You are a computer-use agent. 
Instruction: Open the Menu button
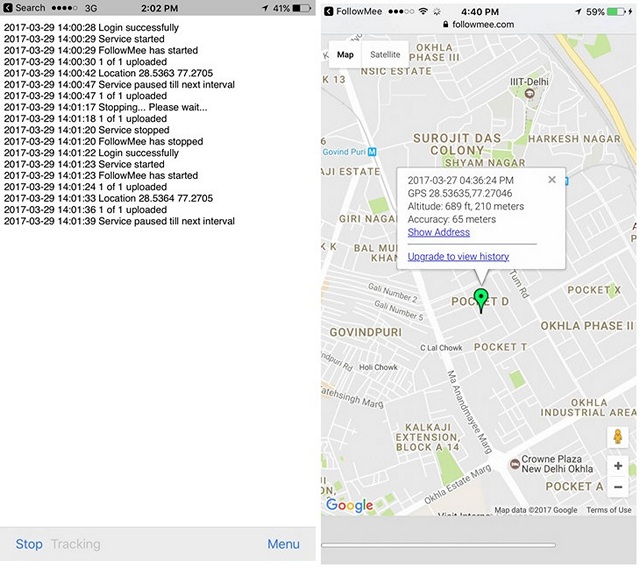(283, 544)
